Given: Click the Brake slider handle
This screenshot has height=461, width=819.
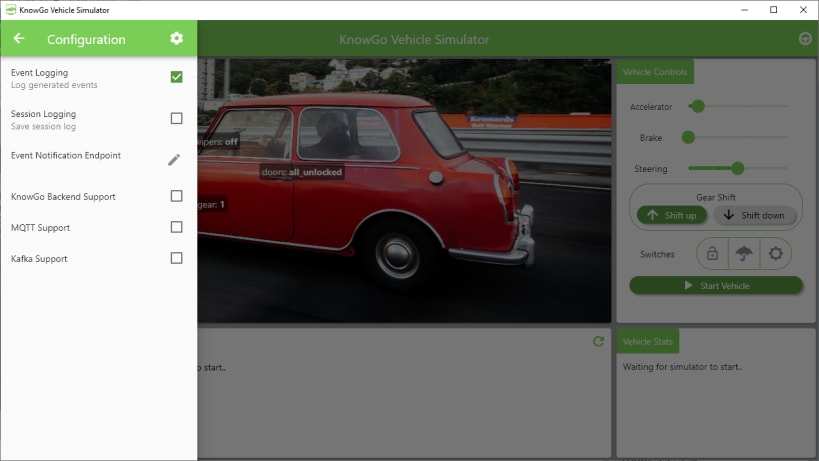Looking at the screenshot, I should pos(688,137).
